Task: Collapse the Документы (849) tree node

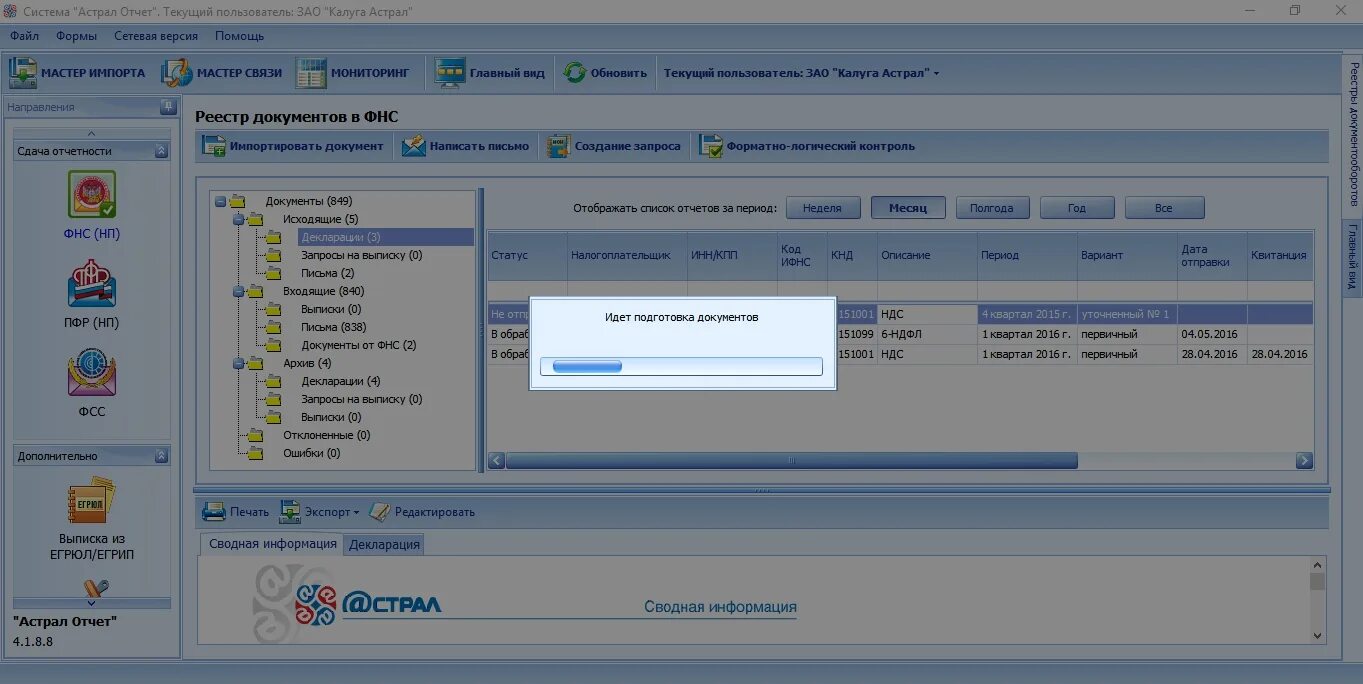Action: [220, 201]
